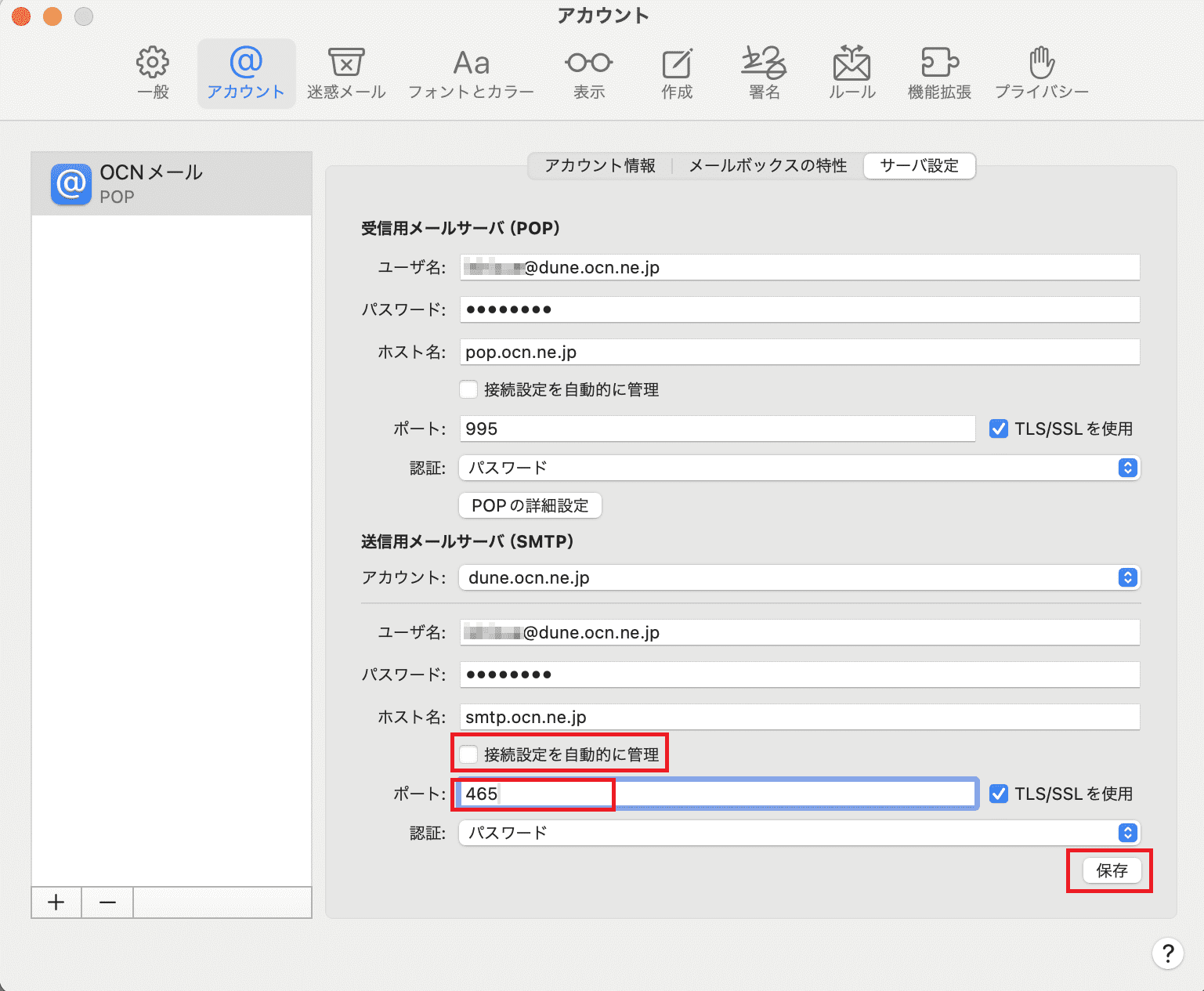Image resolution: width=1204 pixels, height=991 pixels.
Task: Open フォントとカラー preferences
Action: (x=471, y=74)
